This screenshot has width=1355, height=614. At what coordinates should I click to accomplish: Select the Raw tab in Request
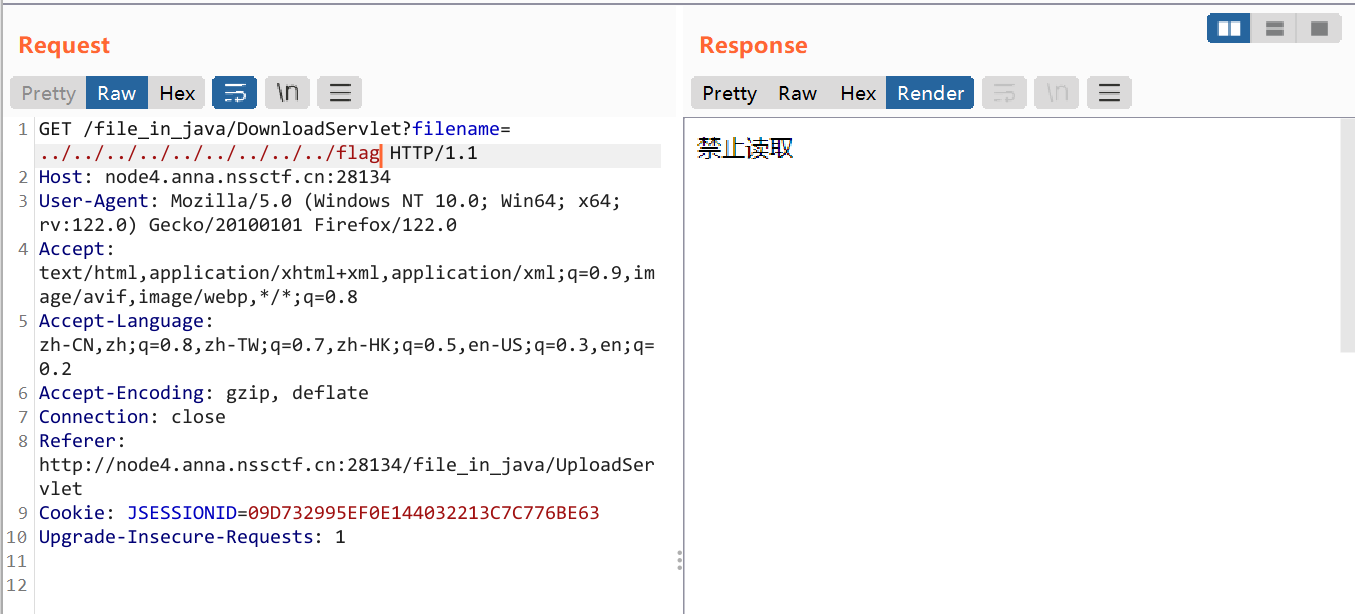pyautogui.click(x=116, y=93)
